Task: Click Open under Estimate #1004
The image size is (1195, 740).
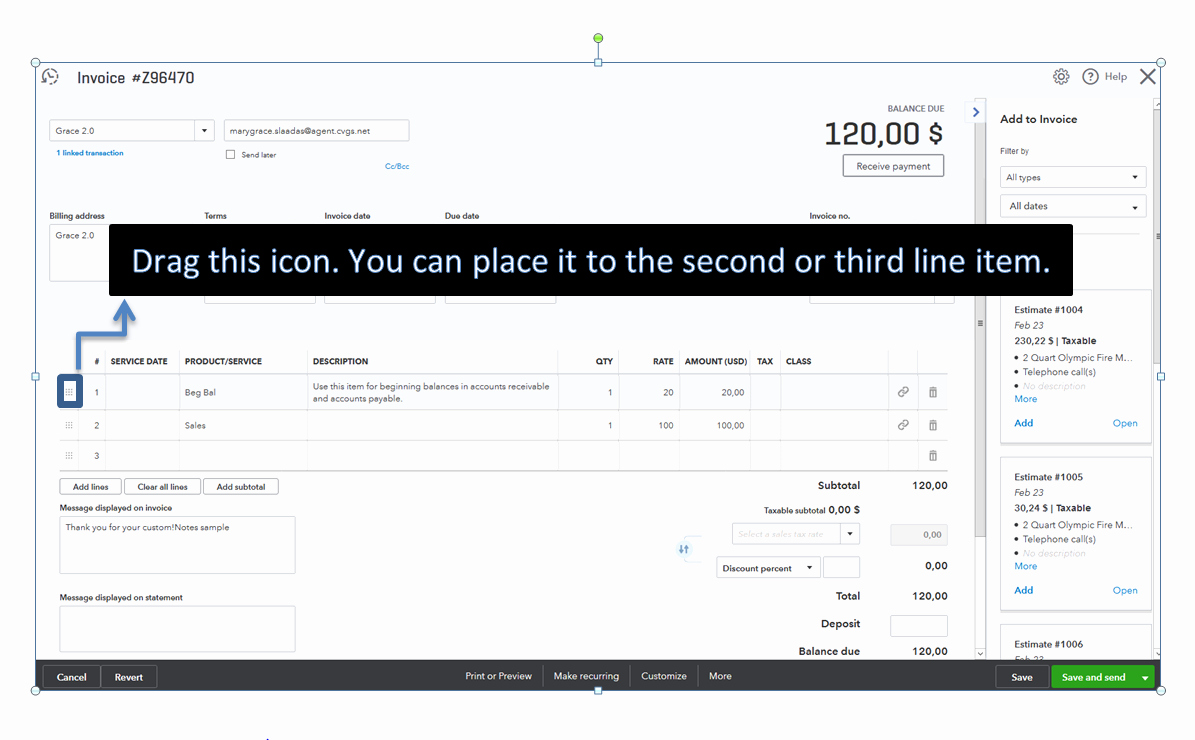Action: click(x=1125, y=423)
